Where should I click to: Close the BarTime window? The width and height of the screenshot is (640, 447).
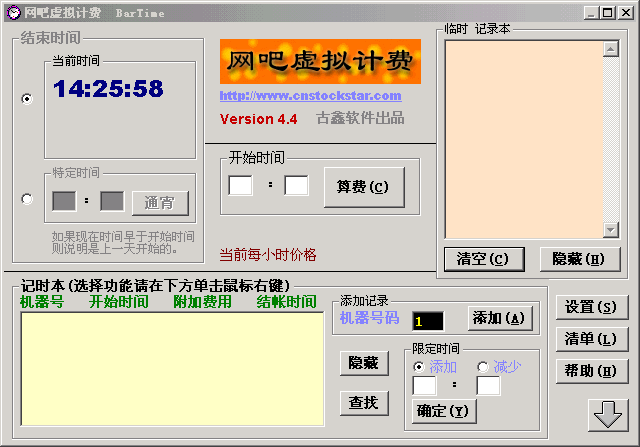(625, 13)
